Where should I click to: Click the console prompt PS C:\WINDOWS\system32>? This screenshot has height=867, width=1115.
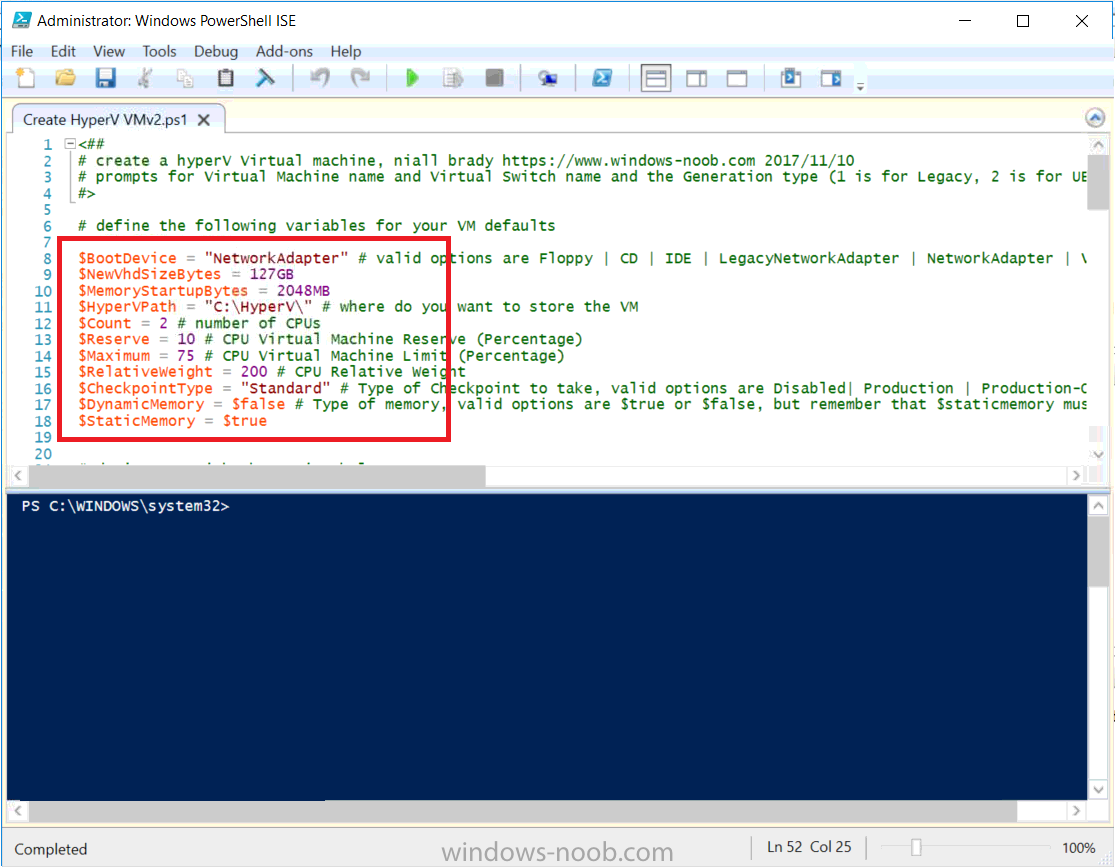coord(125,506)
